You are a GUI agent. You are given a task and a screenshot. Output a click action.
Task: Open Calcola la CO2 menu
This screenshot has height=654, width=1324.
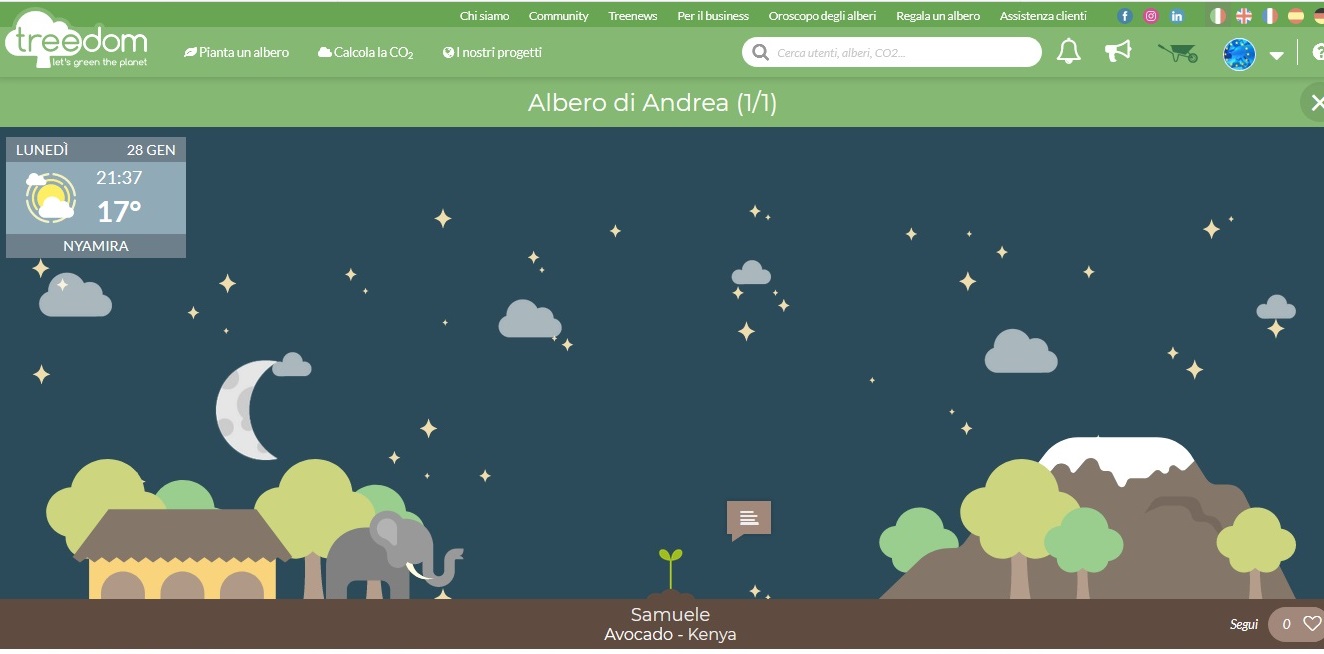[366, 52]
